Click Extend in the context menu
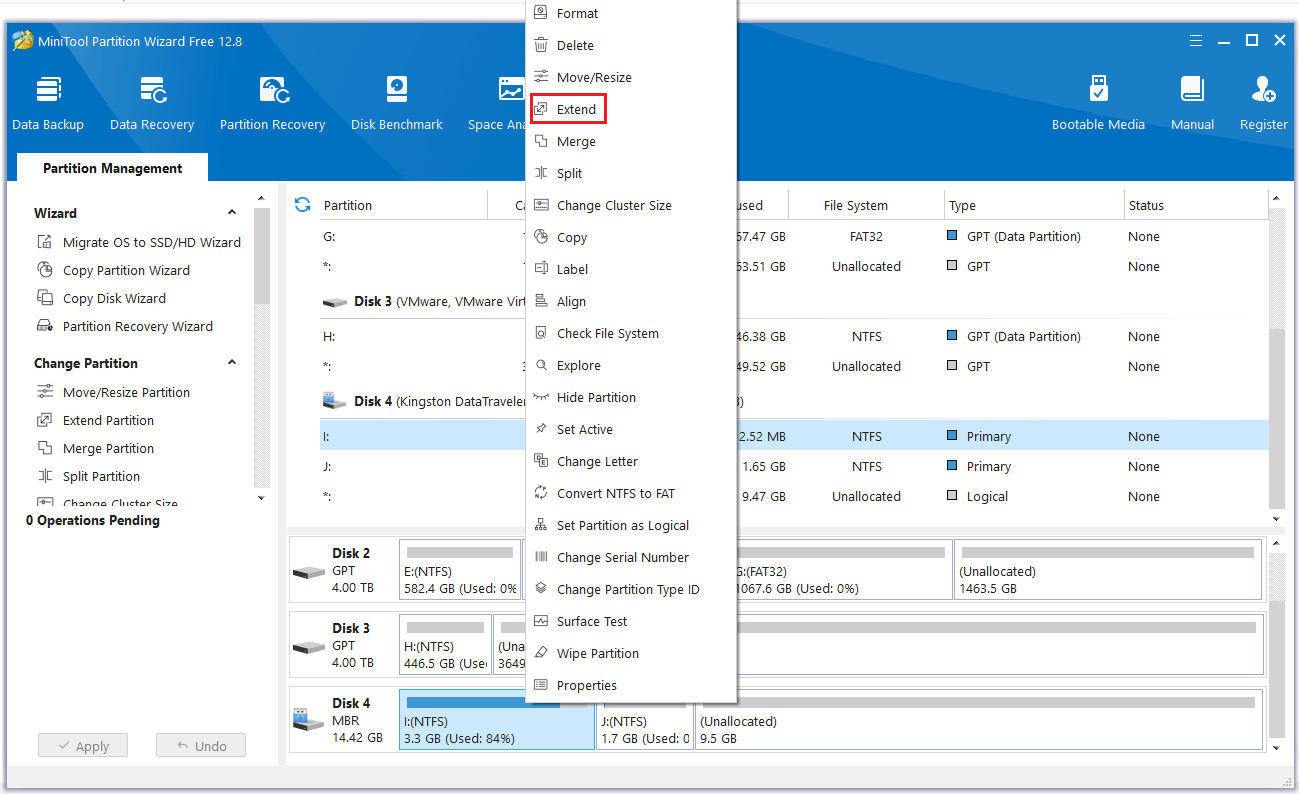The width and height of the screenshot is (1299, 794). pyautogui.click(x=632, y=109)
